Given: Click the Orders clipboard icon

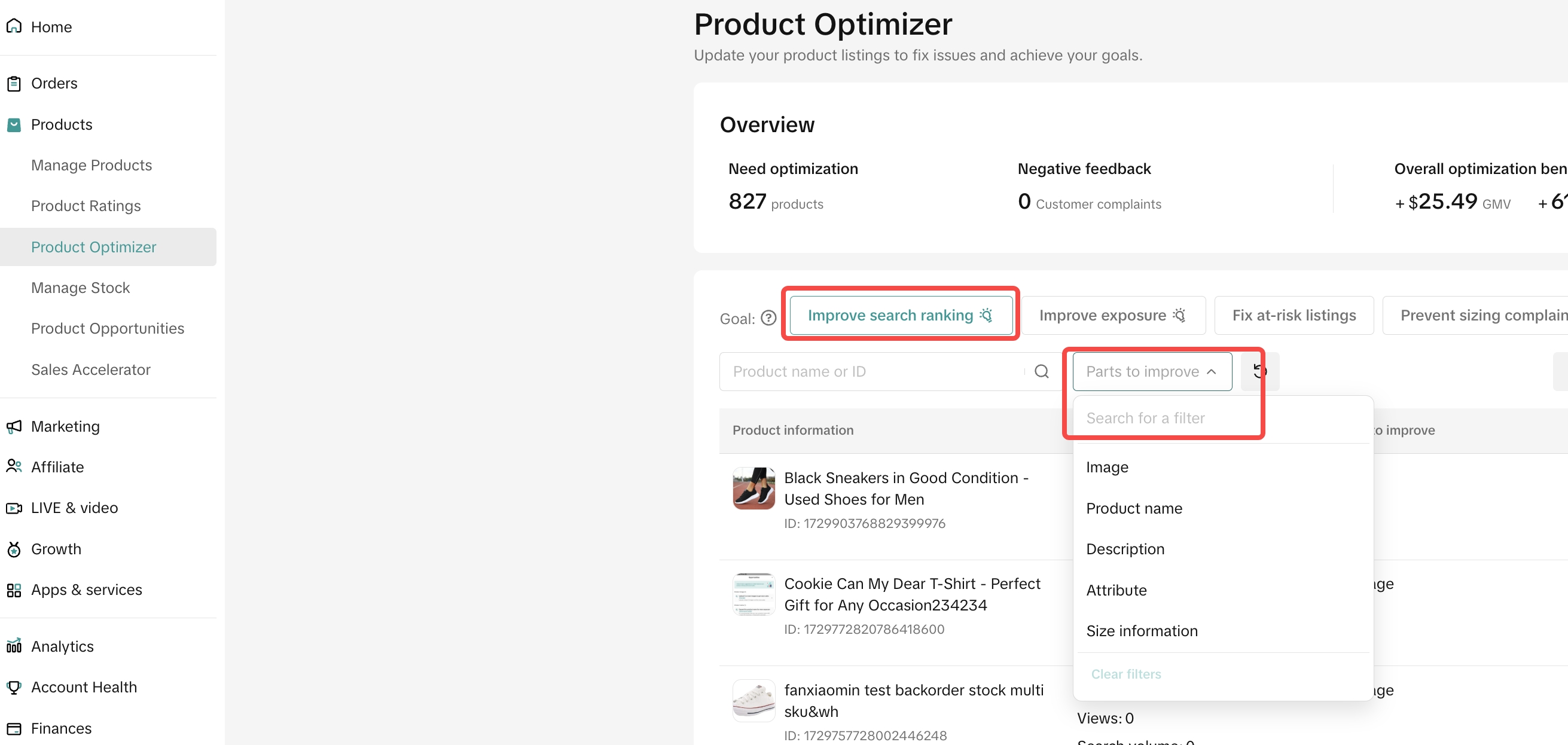Looking at the screenshot, I should point(14,83).
